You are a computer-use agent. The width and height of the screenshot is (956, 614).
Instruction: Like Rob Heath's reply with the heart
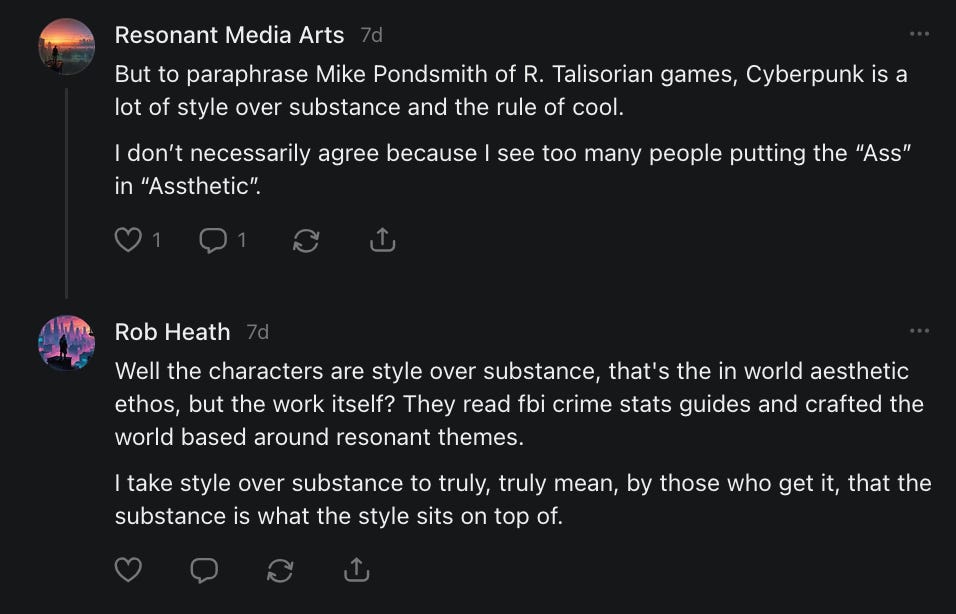click(128, 570)
